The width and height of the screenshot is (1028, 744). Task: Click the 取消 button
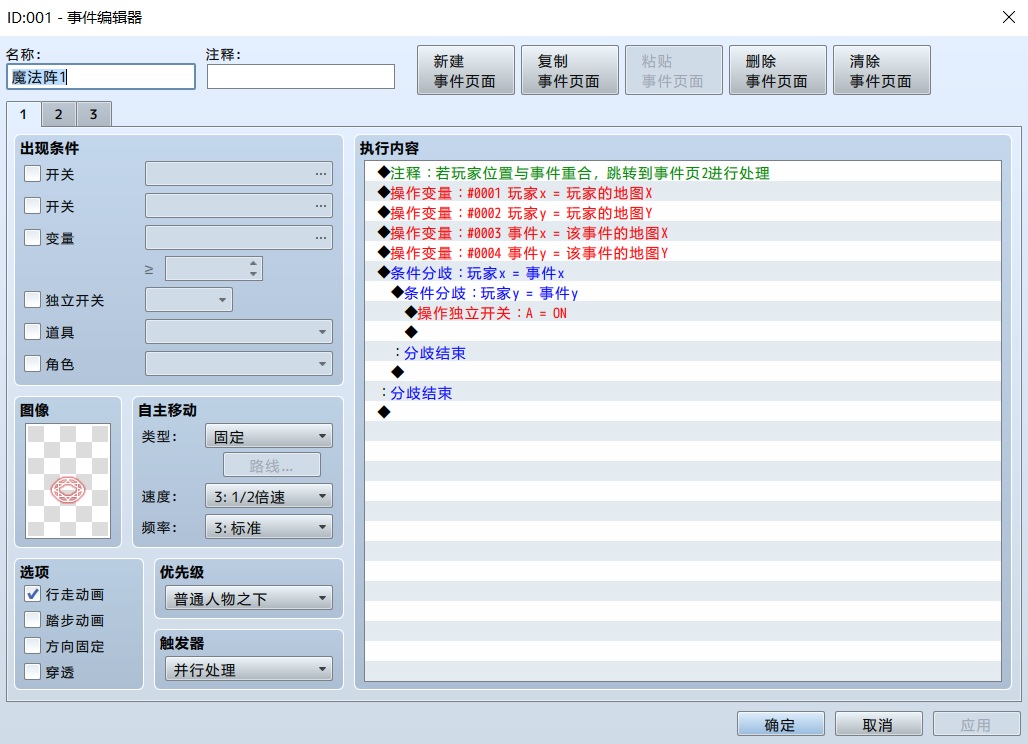pyautogui.click(x=879, y=724)
